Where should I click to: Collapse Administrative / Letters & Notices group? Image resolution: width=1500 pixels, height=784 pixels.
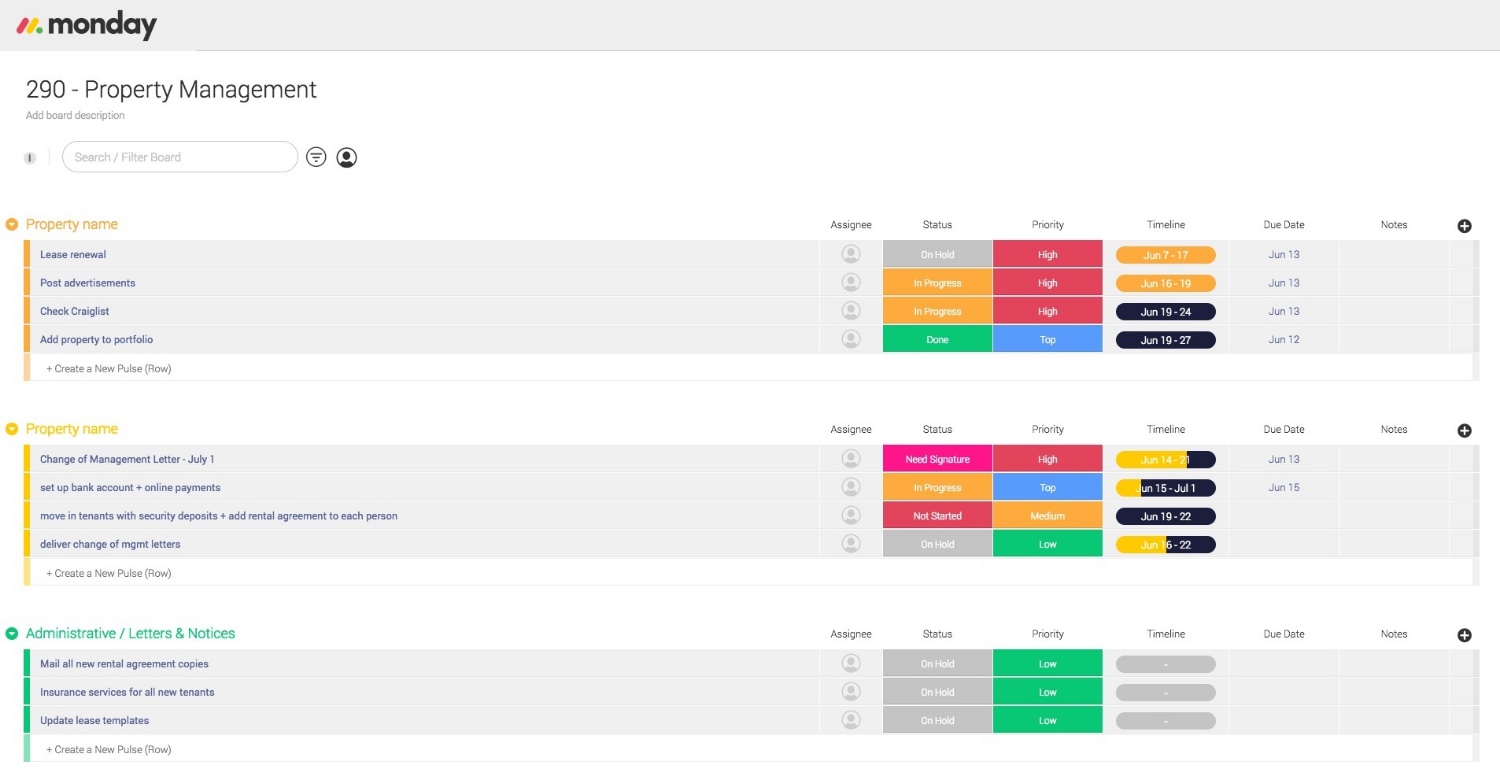pyautogui.click(x=12, y=634)
